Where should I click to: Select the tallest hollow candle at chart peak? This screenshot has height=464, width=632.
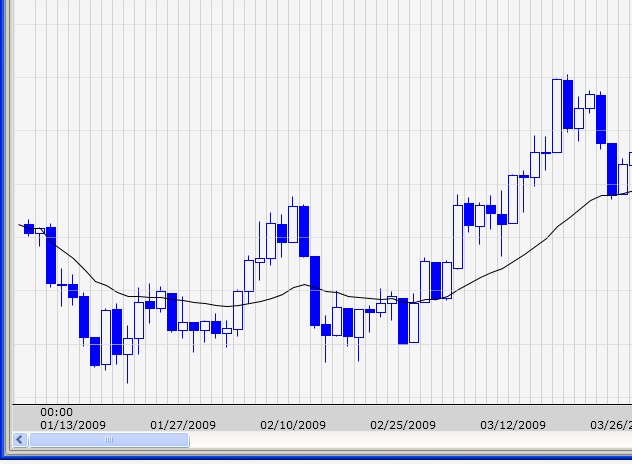(557, 116)
